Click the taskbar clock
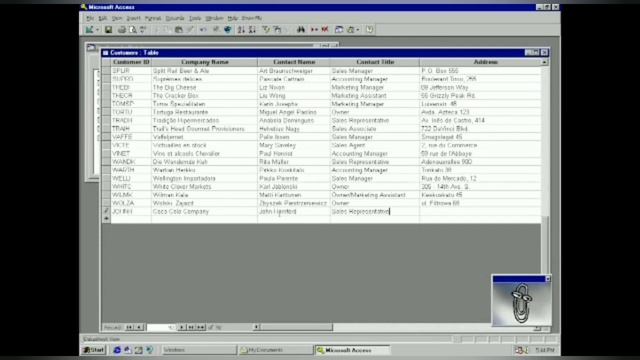The image size is (640, 360). [545, 350]
